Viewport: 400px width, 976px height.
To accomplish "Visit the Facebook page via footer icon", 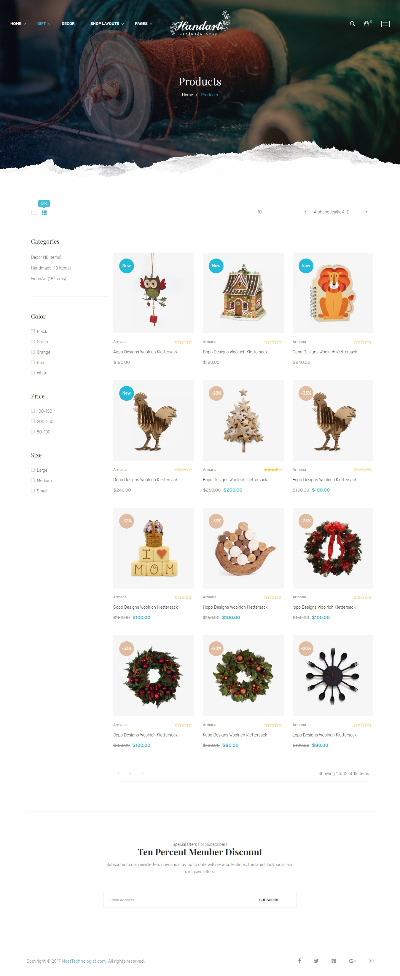I will pos(299,961).
